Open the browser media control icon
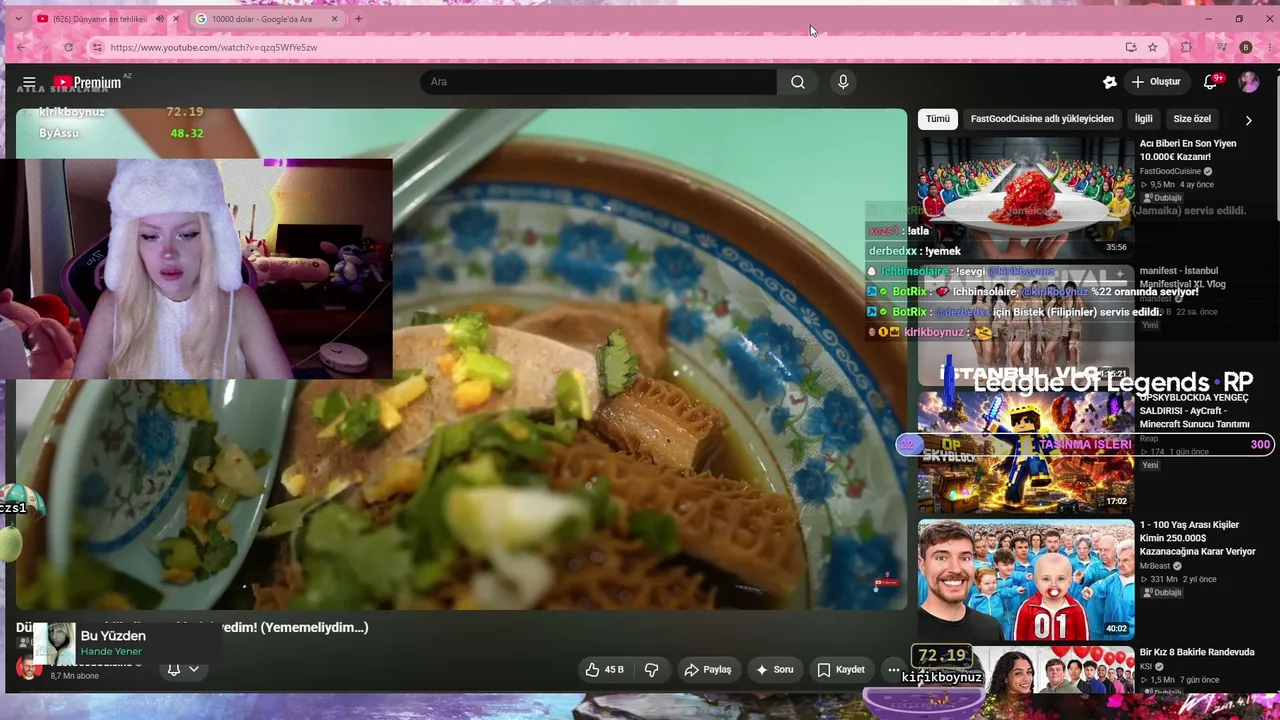Screen dimensions: 1280x720 (x=1221, y=47)
